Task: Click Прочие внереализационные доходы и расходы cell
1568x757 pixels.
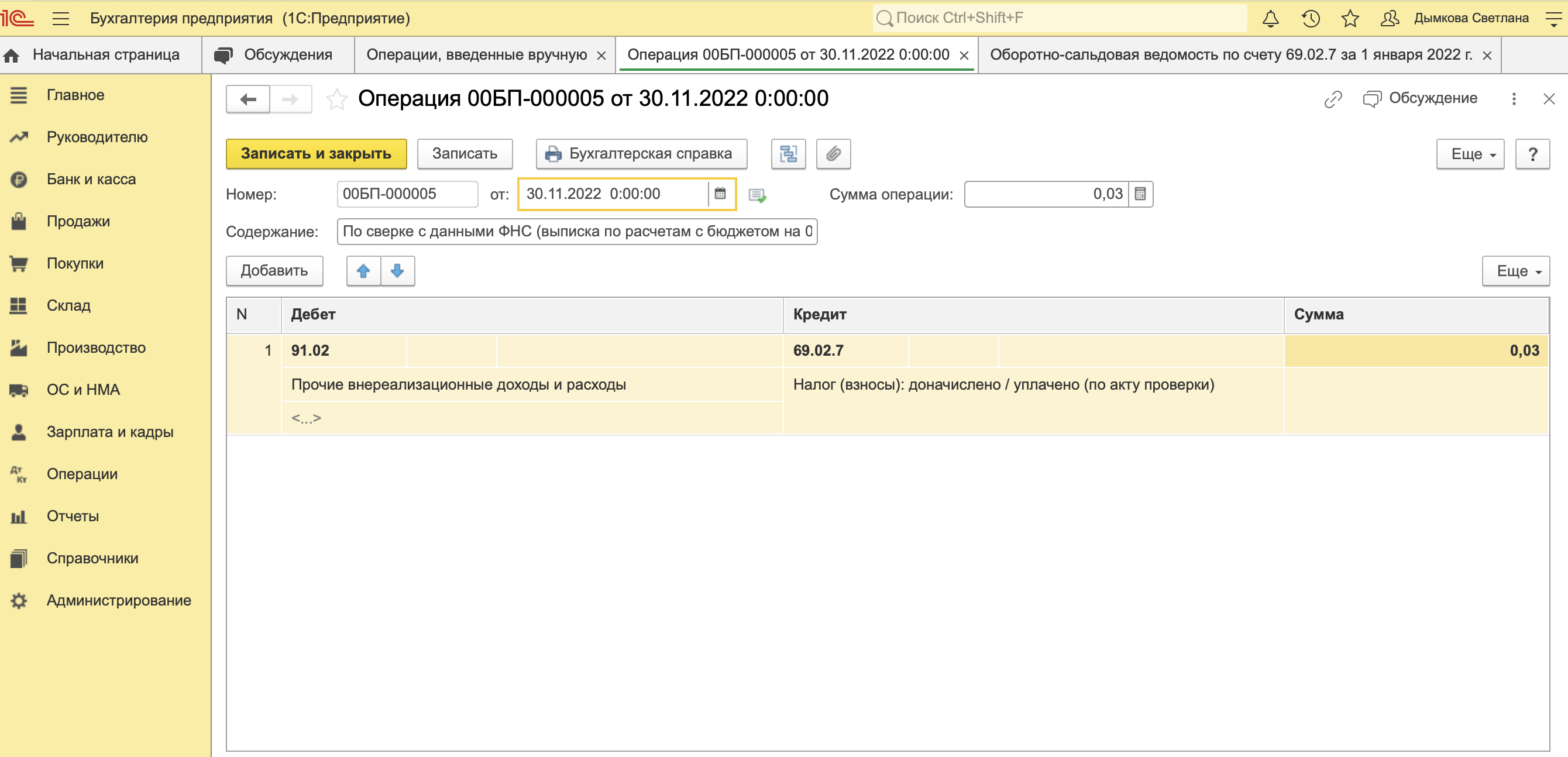Action: tap(532, 384)
